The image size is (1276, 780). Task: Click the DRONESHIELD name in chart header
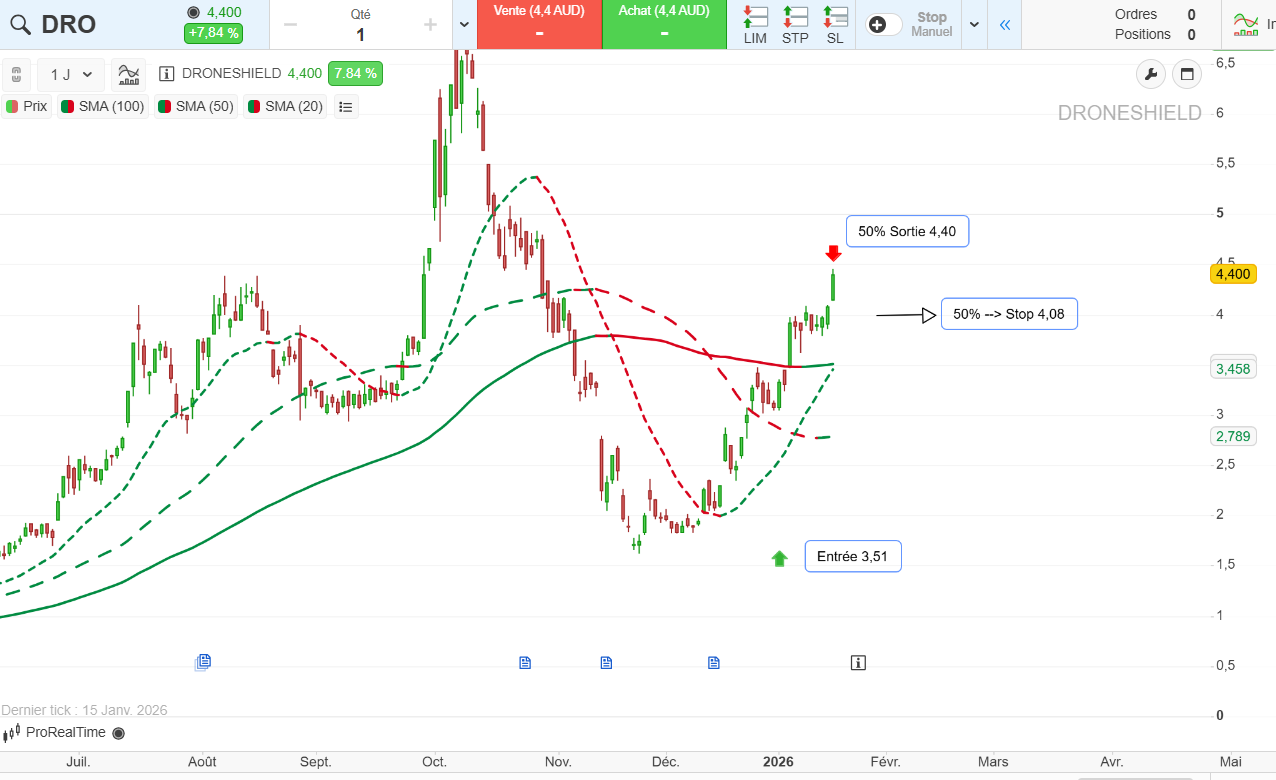232,74
